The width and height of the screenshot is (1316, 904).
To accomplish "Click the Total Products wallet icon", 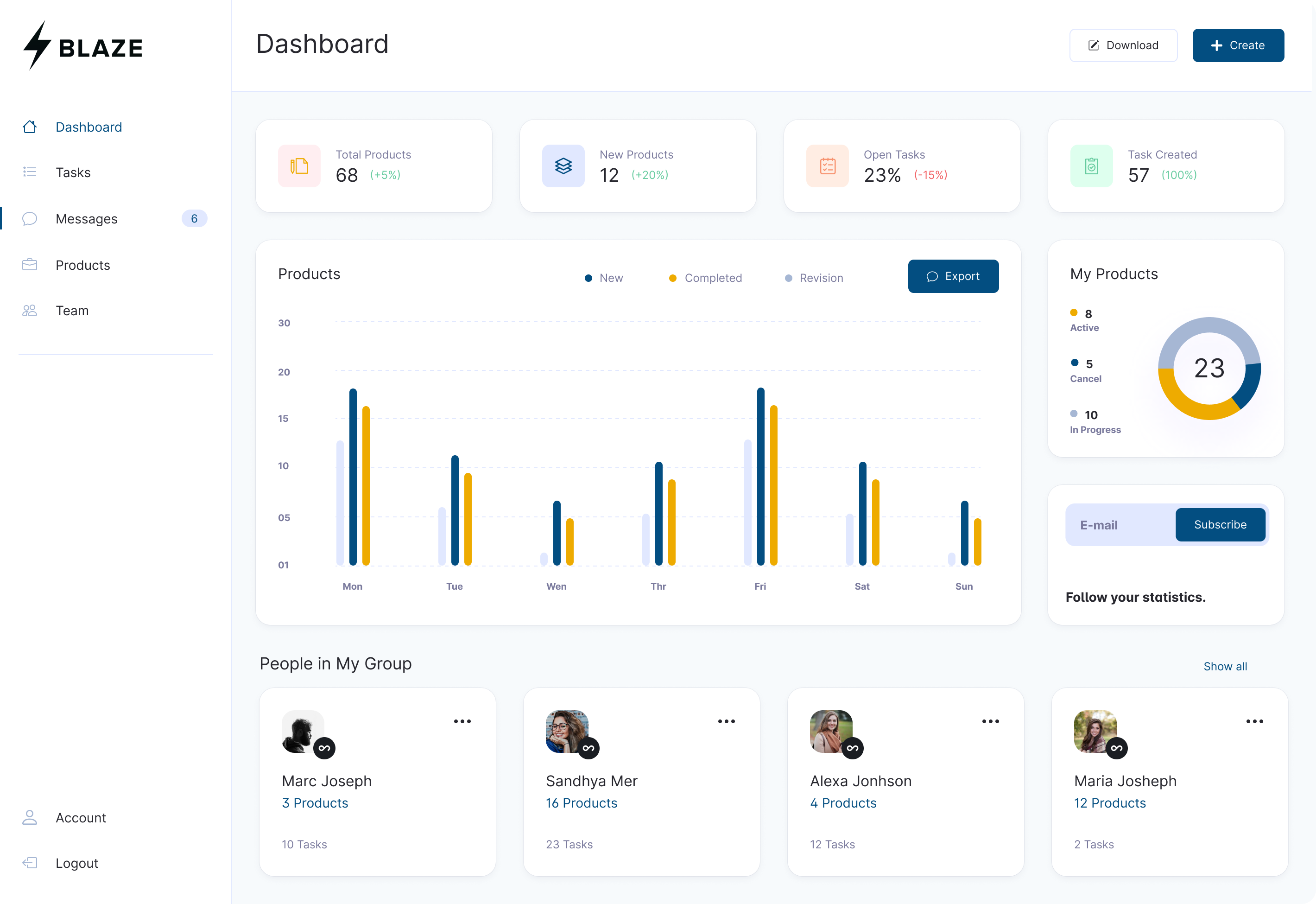I will pos(298,166).
